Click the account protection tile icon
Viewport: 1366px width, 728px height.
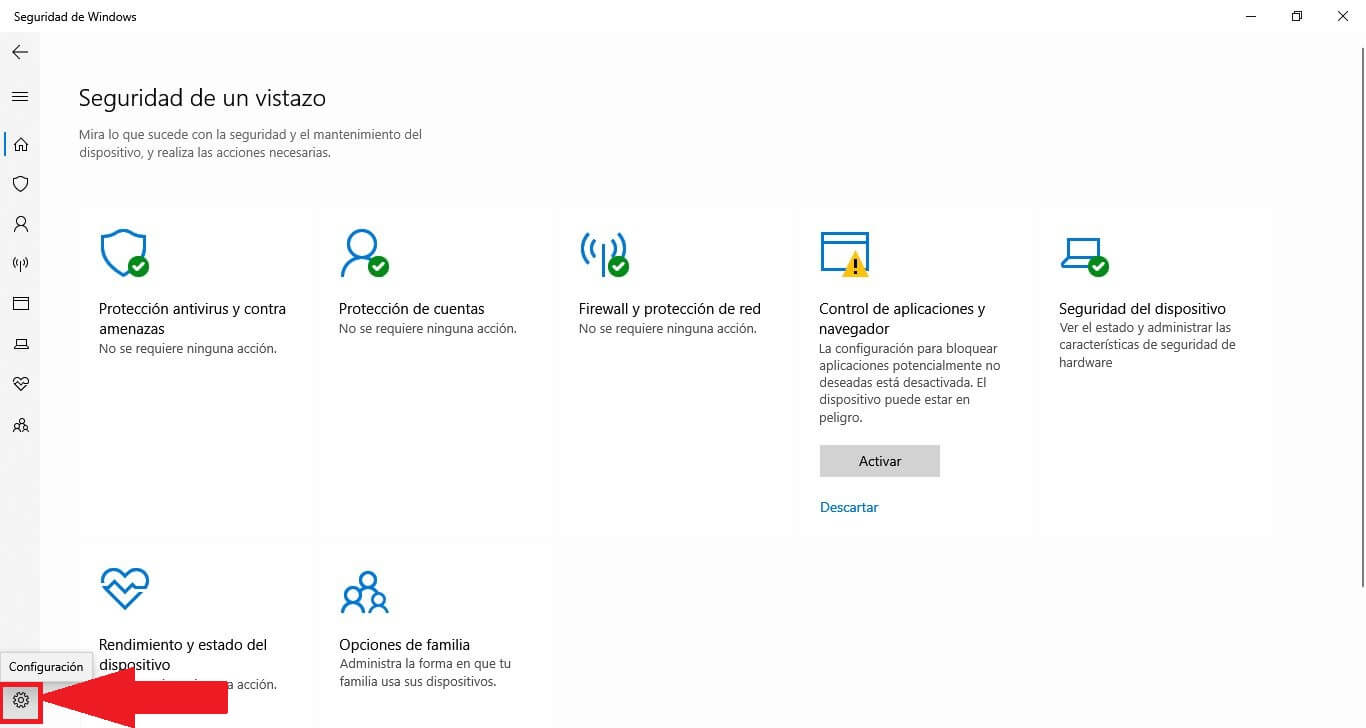click(364, 254)
